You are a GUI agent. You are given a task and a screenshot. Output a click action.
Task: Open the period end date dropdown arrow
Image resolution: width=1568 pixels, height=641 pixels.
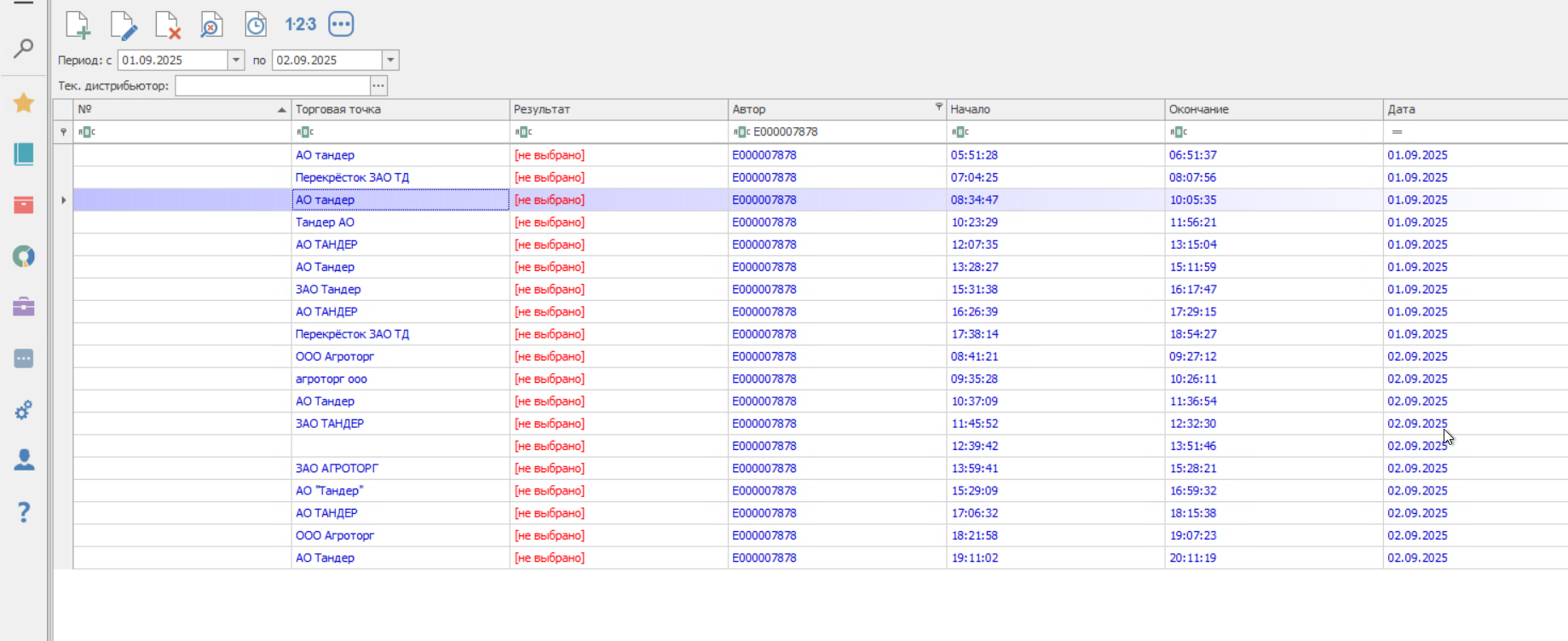tap(390, 61)
